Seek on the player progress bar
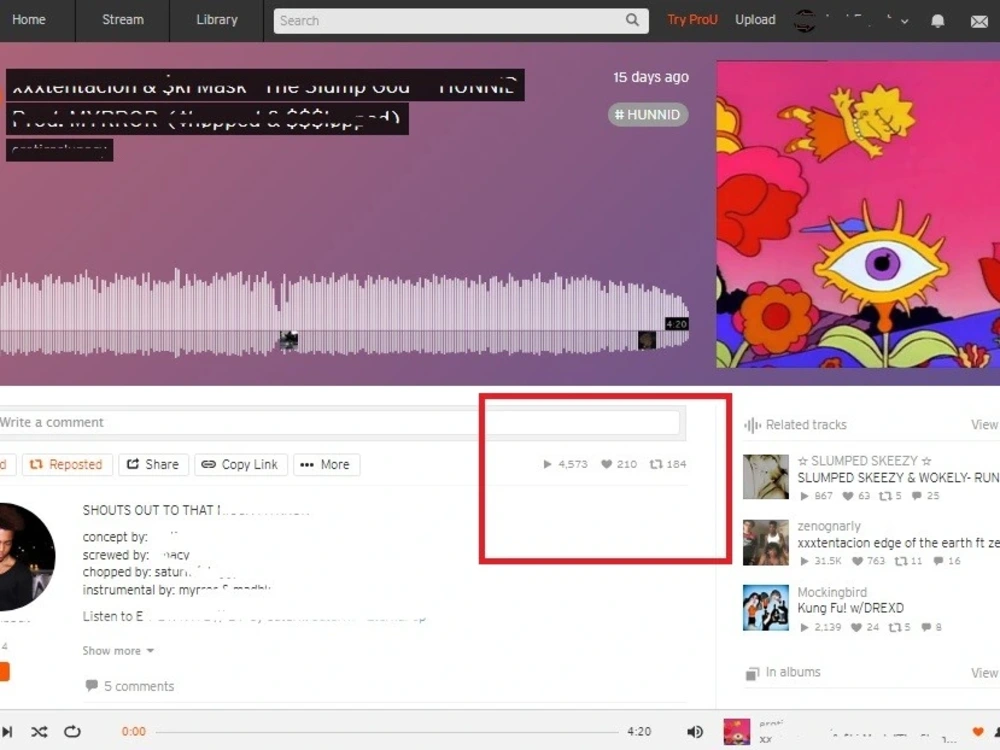Viewport: 1000px width, 750px height. coord(387,732)
